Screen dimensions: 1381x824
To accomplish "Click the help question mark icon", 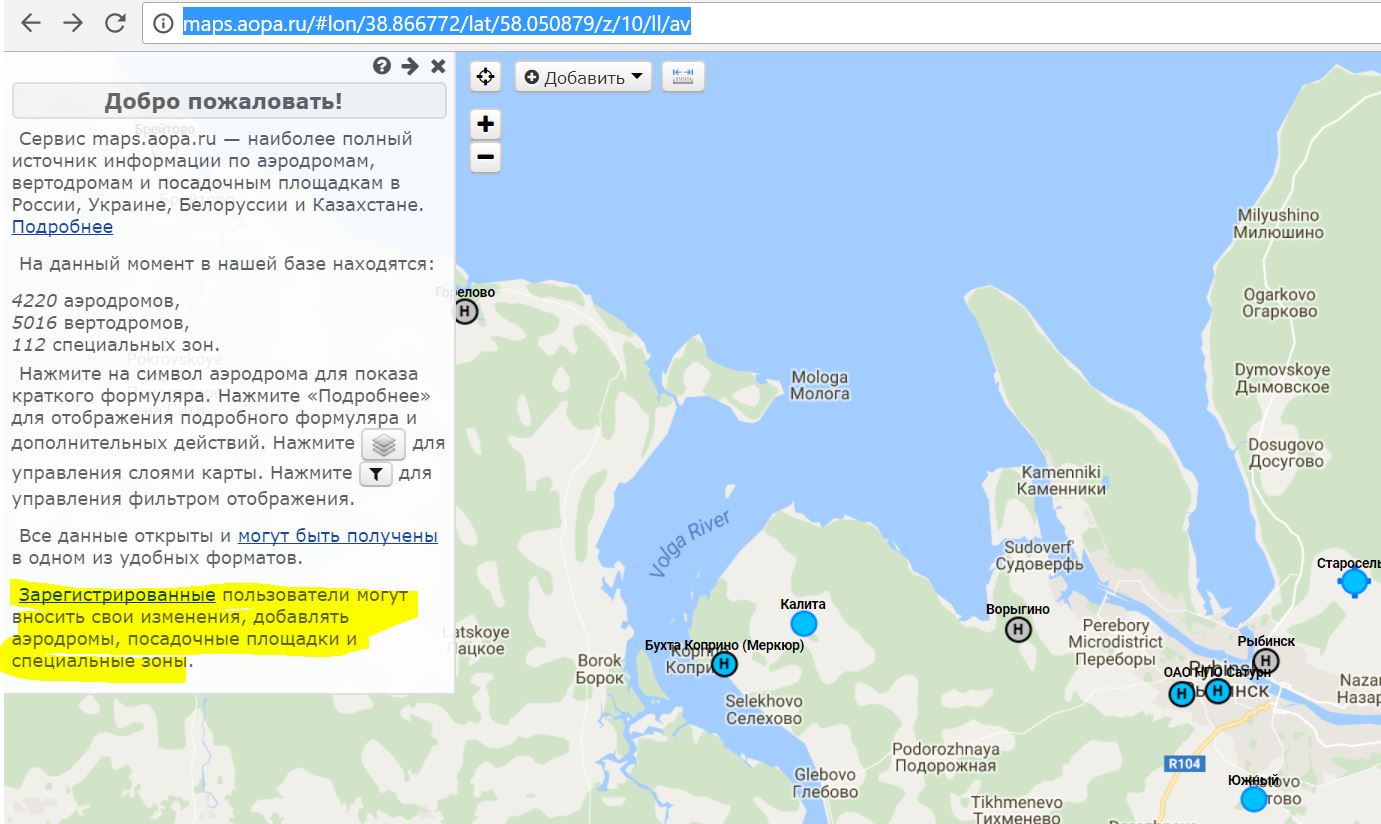I will [382, 66].
